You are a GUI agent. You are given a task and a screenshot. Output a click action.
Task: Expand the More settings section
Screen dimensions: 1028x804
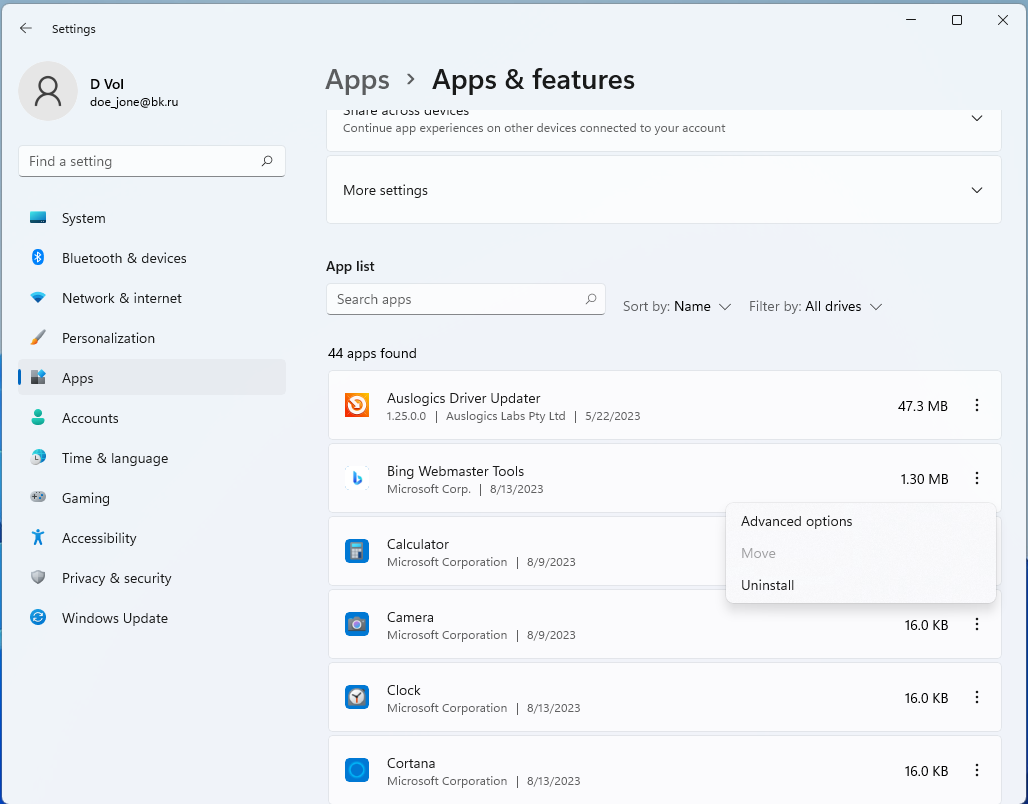(x=663, y=190)
